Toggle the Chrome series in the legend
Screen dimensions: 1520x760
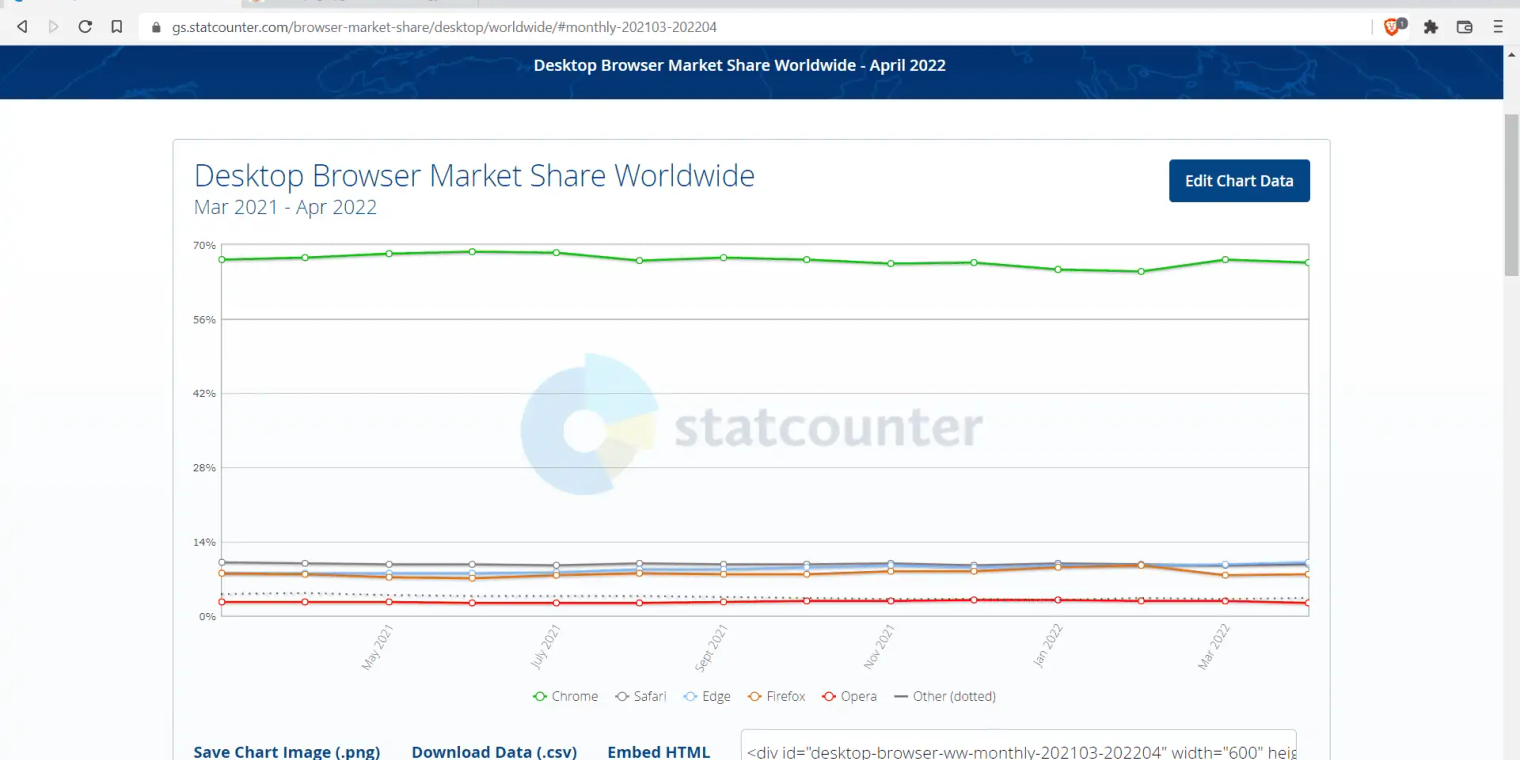(x=566, y=696)
